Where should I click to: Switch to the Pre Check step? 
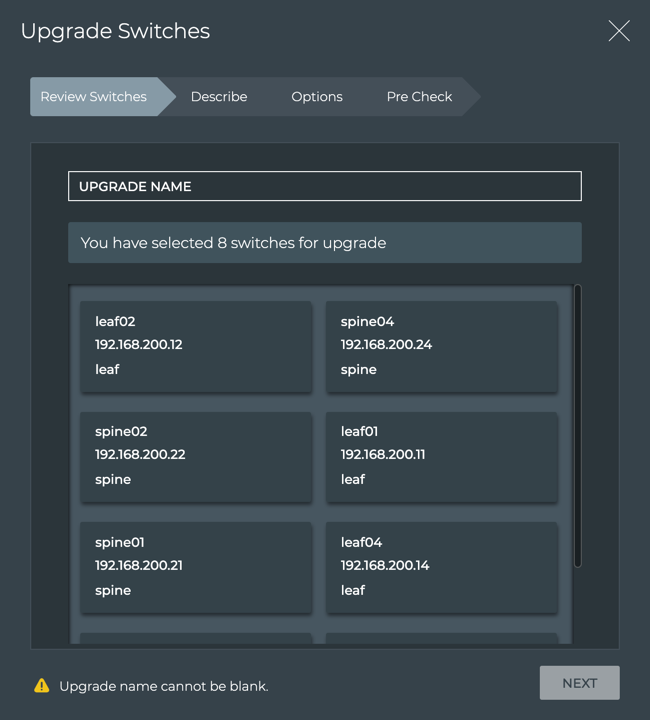(x=419, y=97)
